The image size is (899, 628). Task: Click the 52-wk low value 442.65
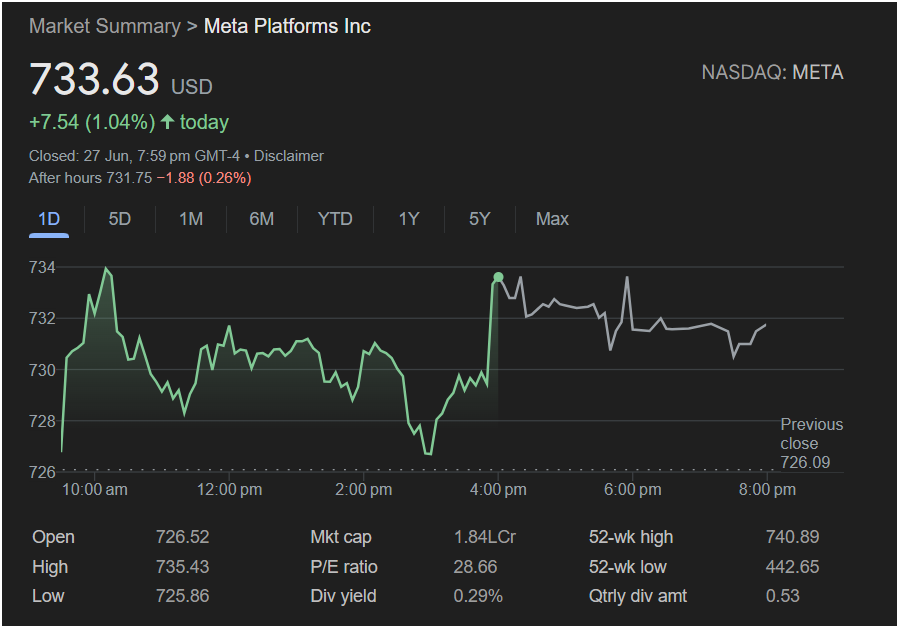pos(792,567)
